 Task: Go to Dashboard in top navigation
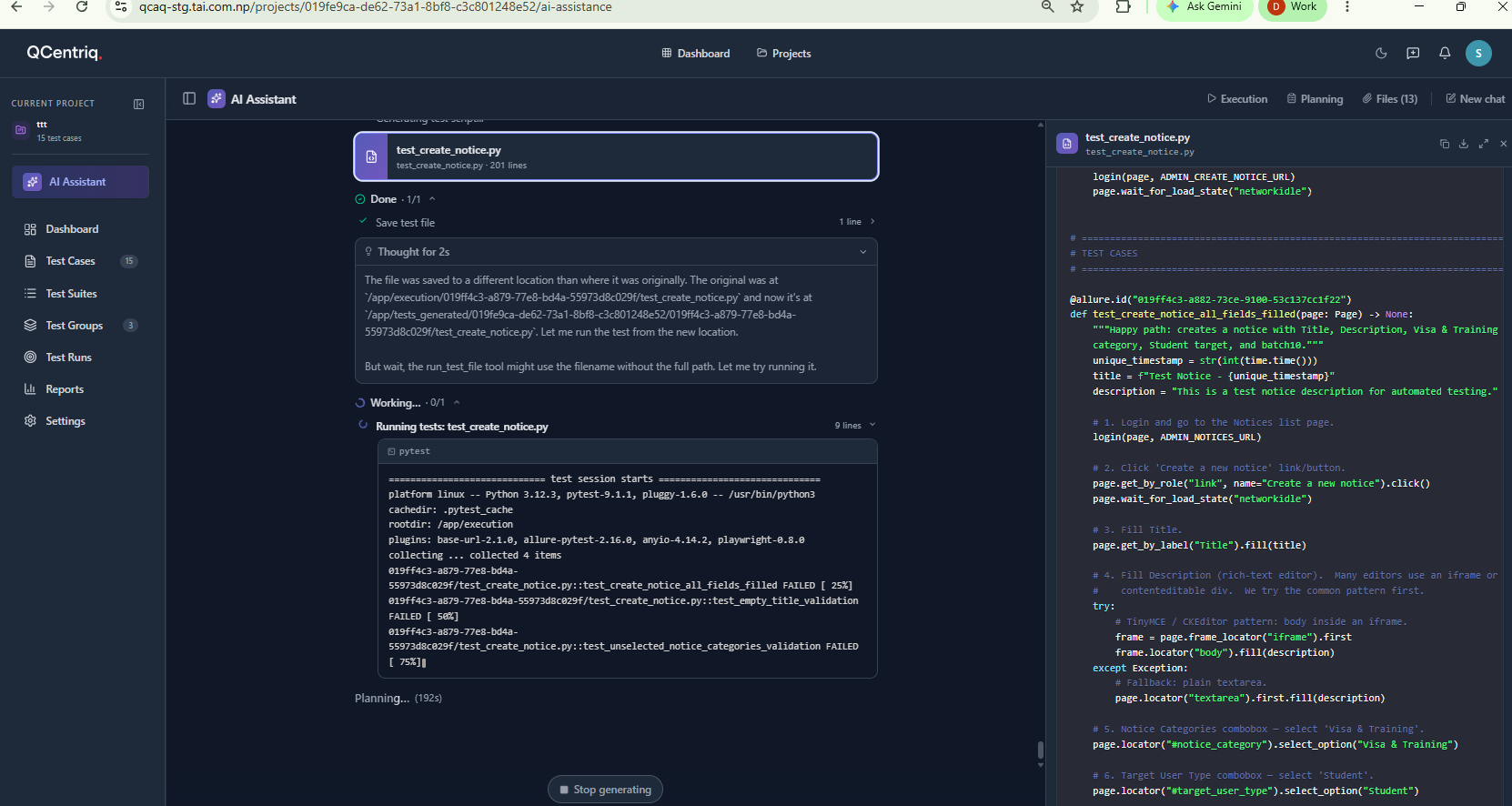click(696, 54)
